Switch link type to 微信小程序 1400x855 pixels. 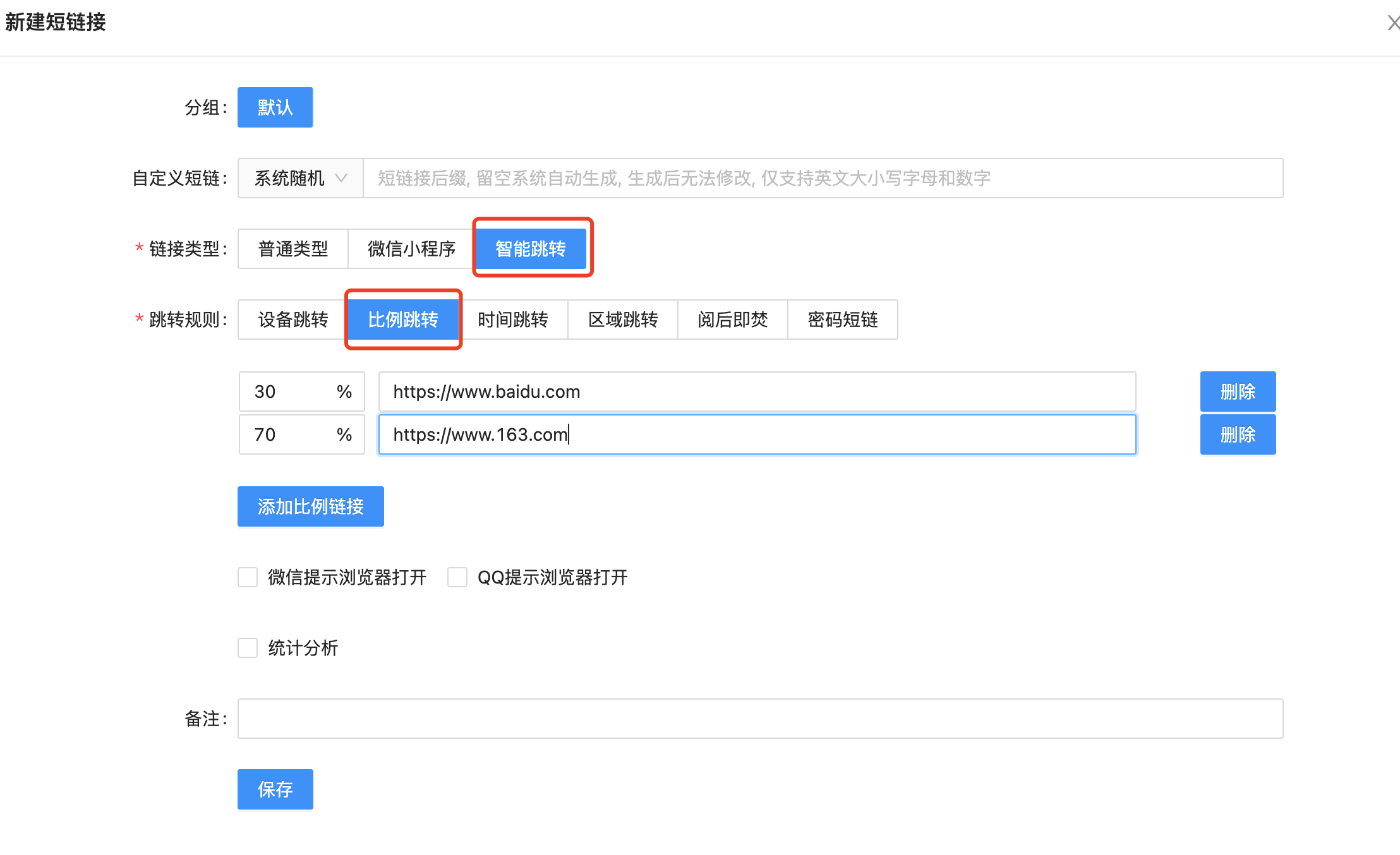[x=411, y=249]
